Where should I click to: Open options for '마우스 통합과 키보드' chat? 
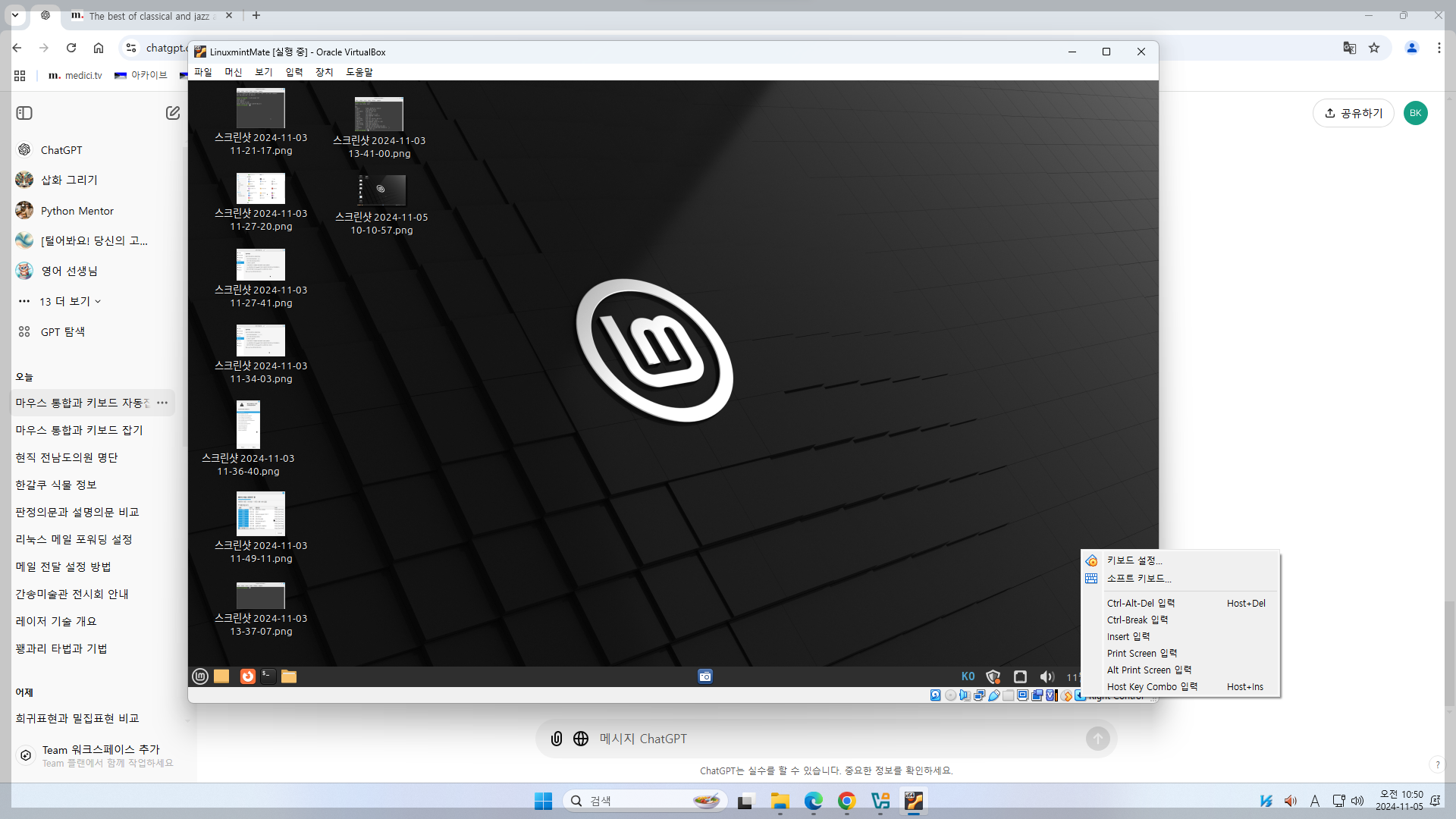point(162,403)
